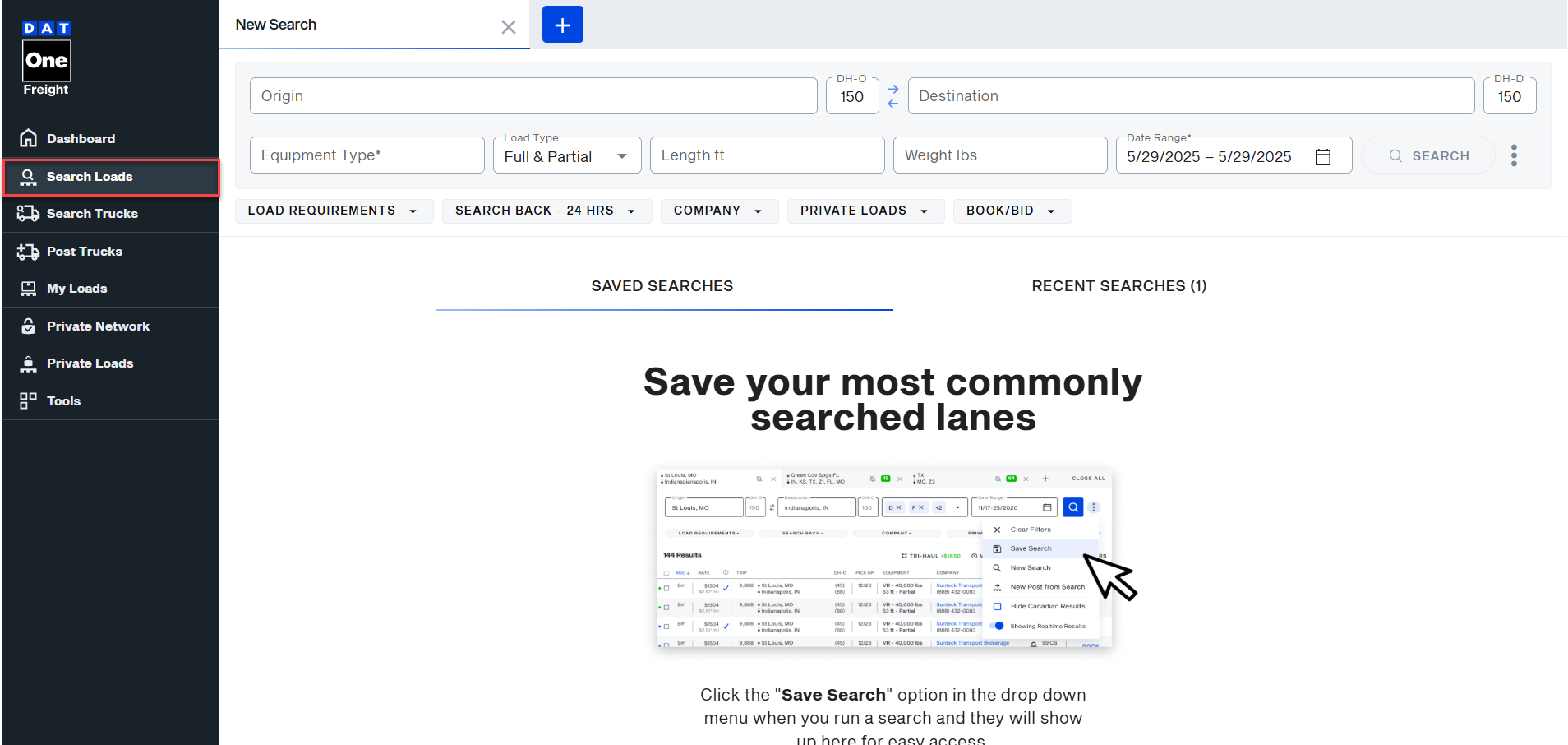Open Post Trucks in the sidebar
Viewport: 1568px width, 745px height.
(x=84, y=251)
